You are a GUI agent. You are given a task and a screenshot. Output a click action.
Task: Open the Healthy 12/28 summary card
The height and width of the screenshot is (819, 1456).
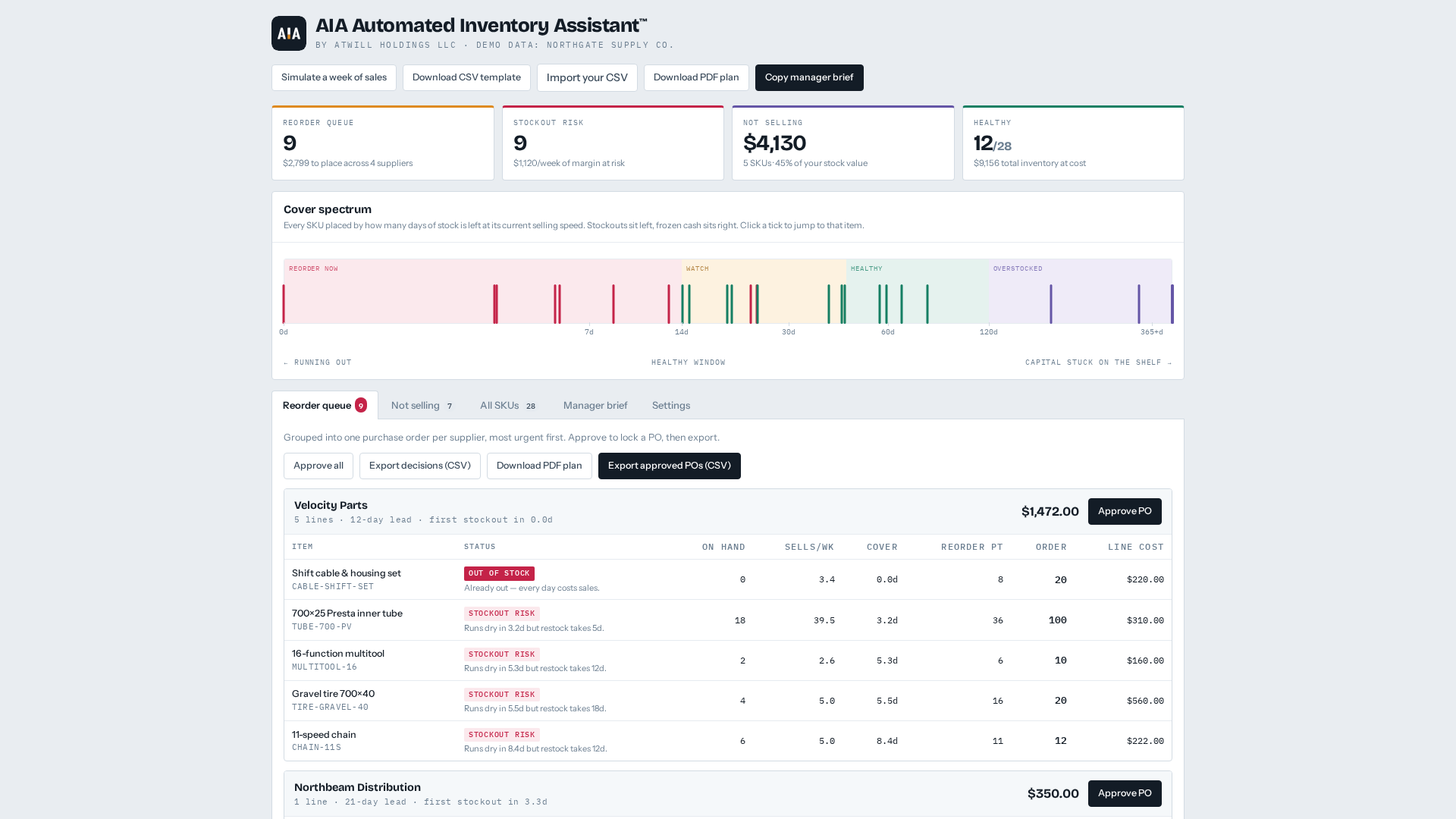(x=1073, y=143)
